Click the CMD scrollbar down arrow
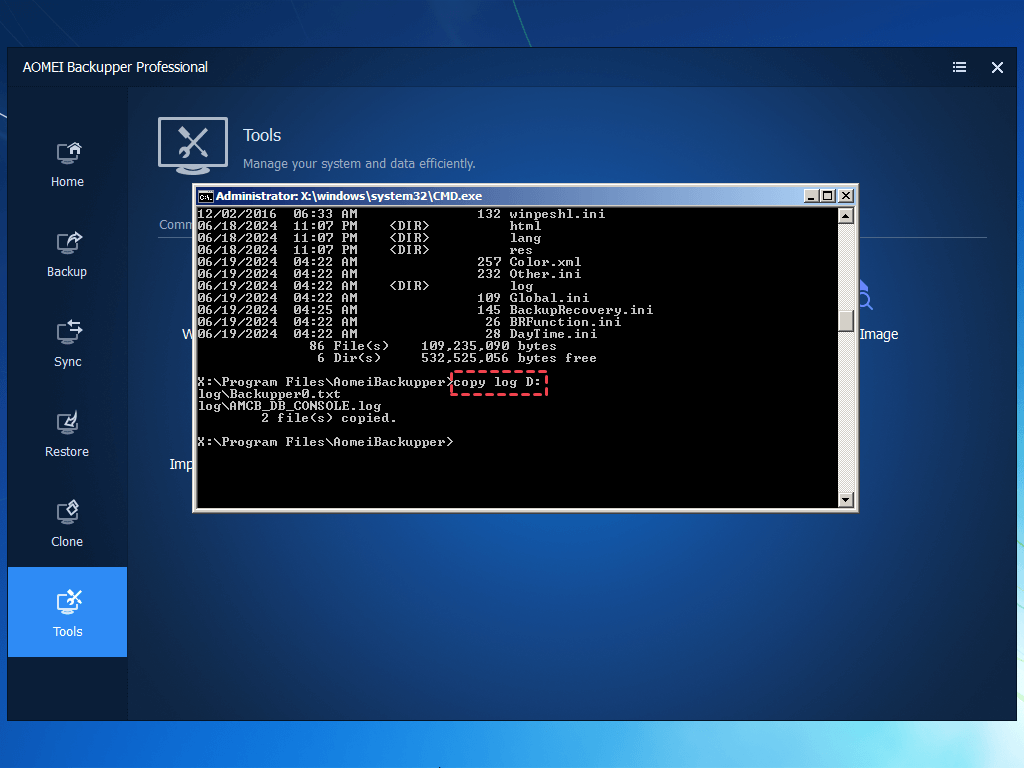 click(x=846, y=500)
